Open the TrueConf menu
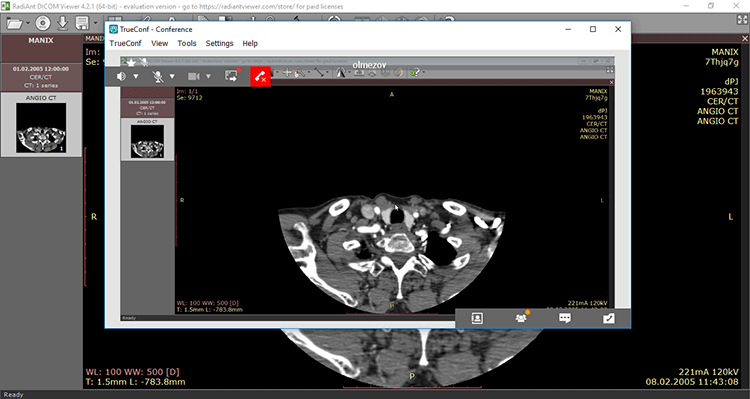The height and width of the screenshot is (399, 750). tap(125, 43)
